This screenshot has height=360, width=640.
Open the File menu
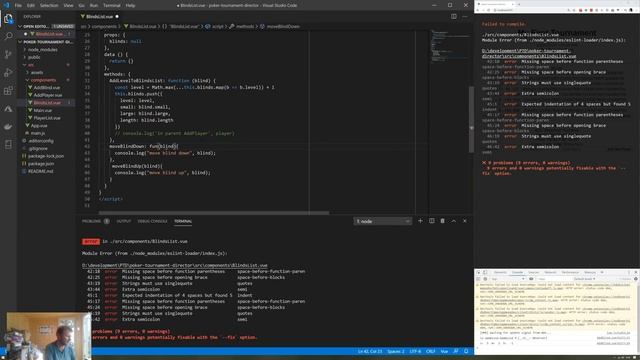click(18, 5)
